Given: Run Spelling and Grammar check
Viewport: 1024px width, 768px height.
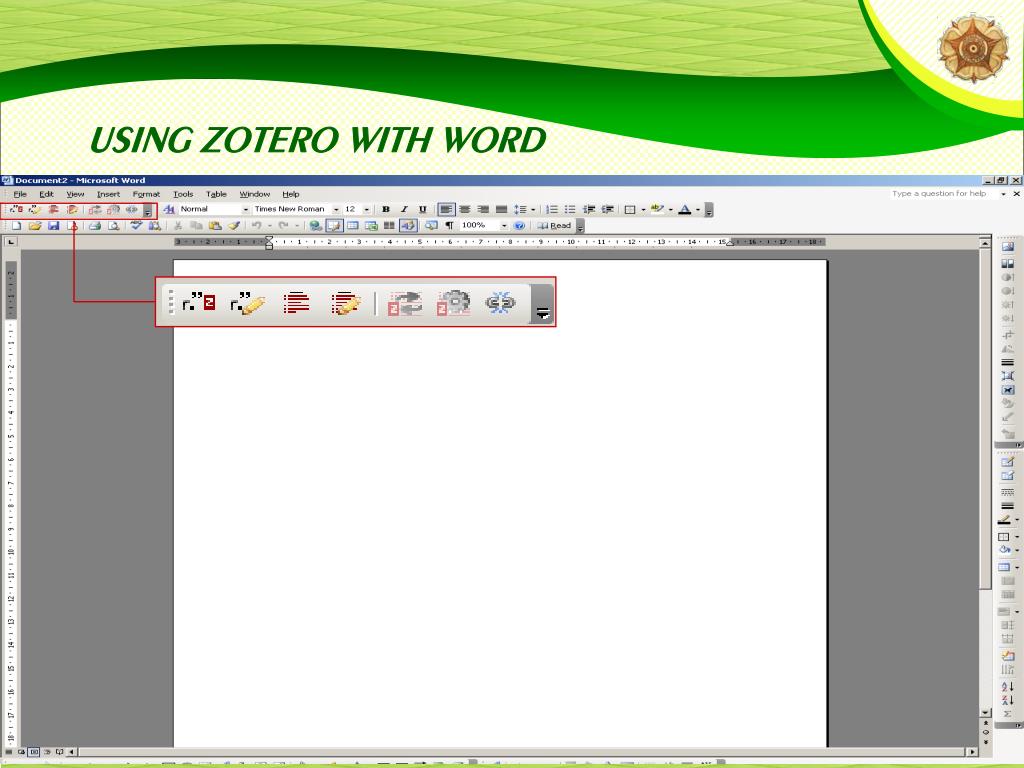Looking at the screenshot, I should (x=136, y=225).
